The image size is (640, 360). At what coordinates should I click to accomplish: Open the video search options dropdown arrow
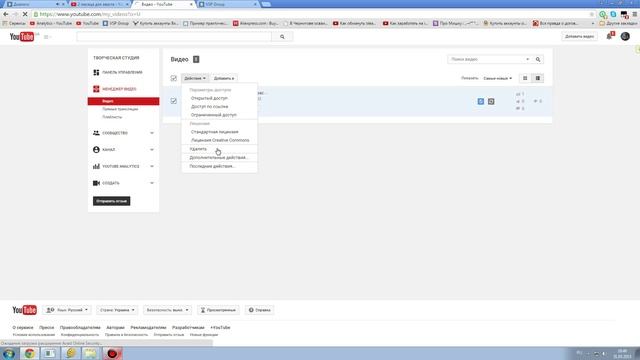[x=527, y=60]
